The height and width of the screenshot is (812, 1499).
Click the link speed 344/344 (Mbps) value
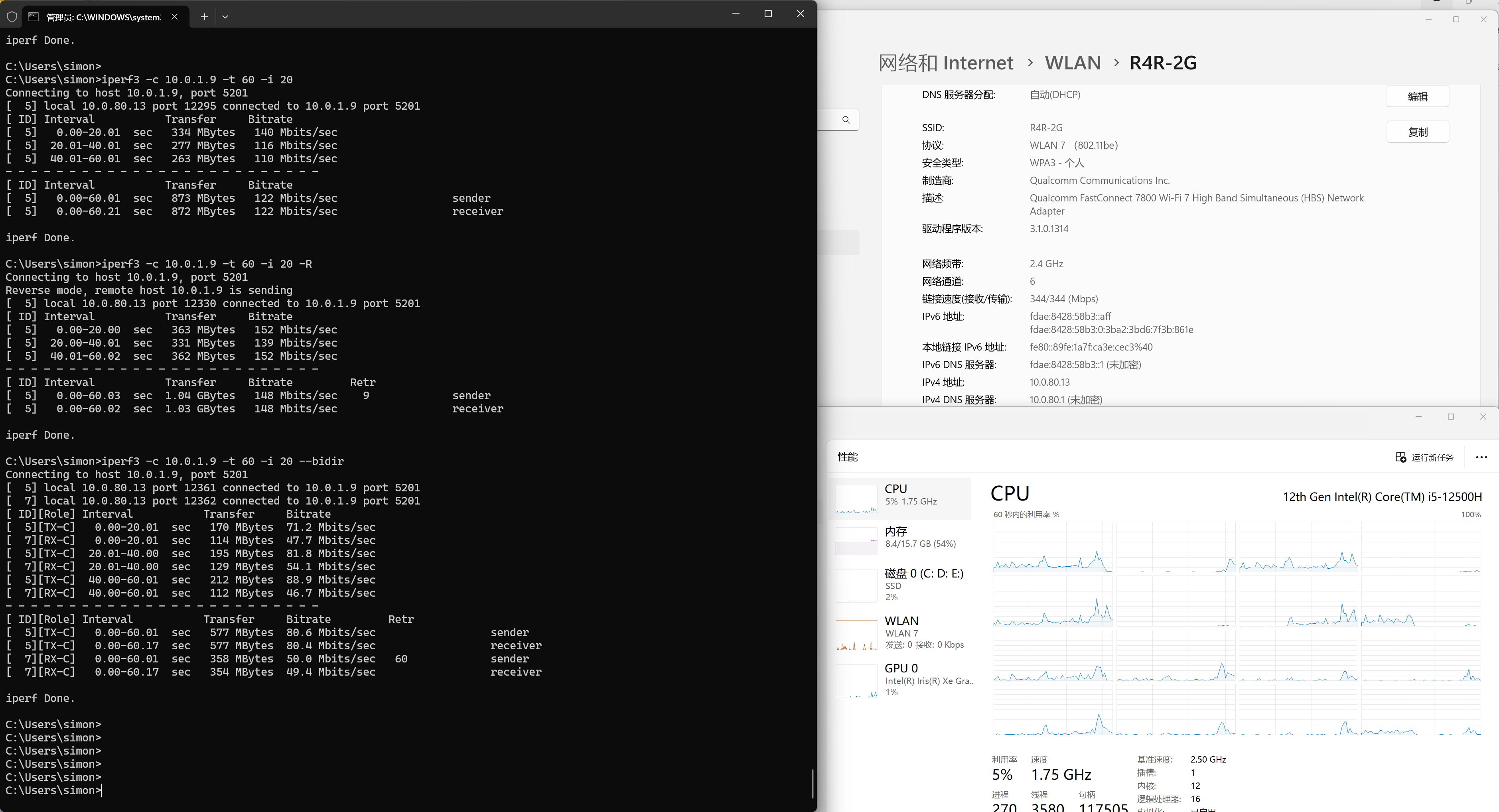coord(1064,299)
